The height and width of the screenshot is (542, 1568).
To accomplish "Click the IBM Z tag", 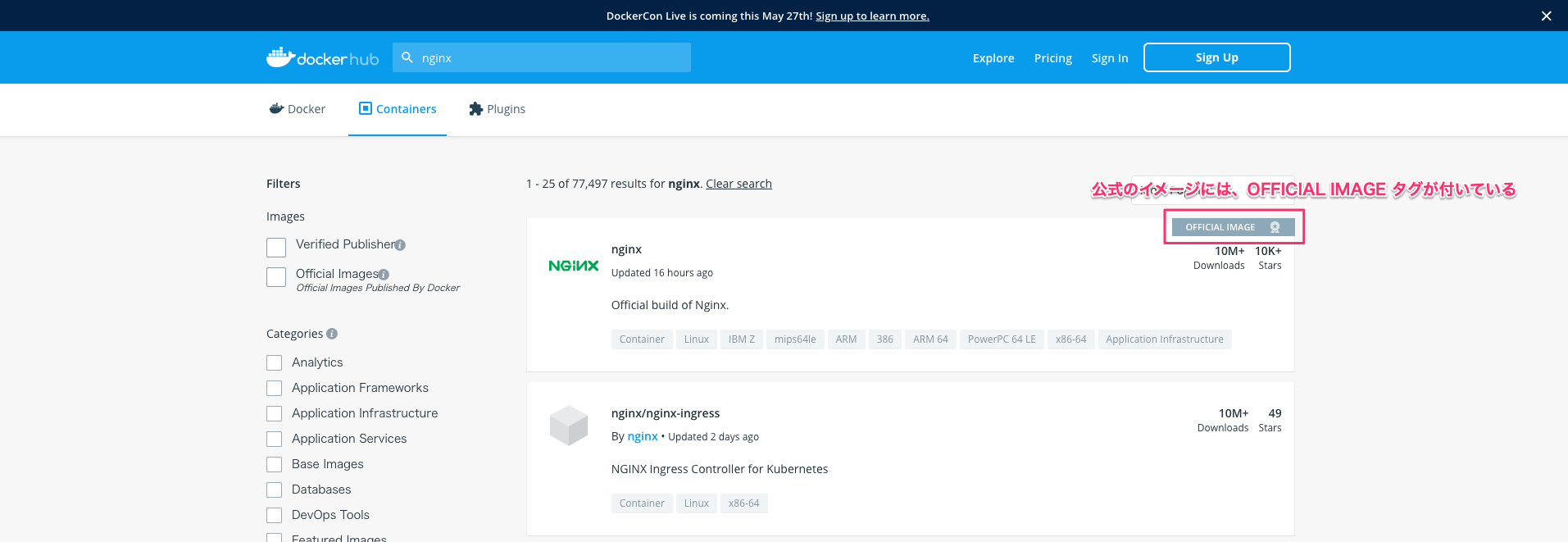I will pyautogui.click(x=742, y=339).
